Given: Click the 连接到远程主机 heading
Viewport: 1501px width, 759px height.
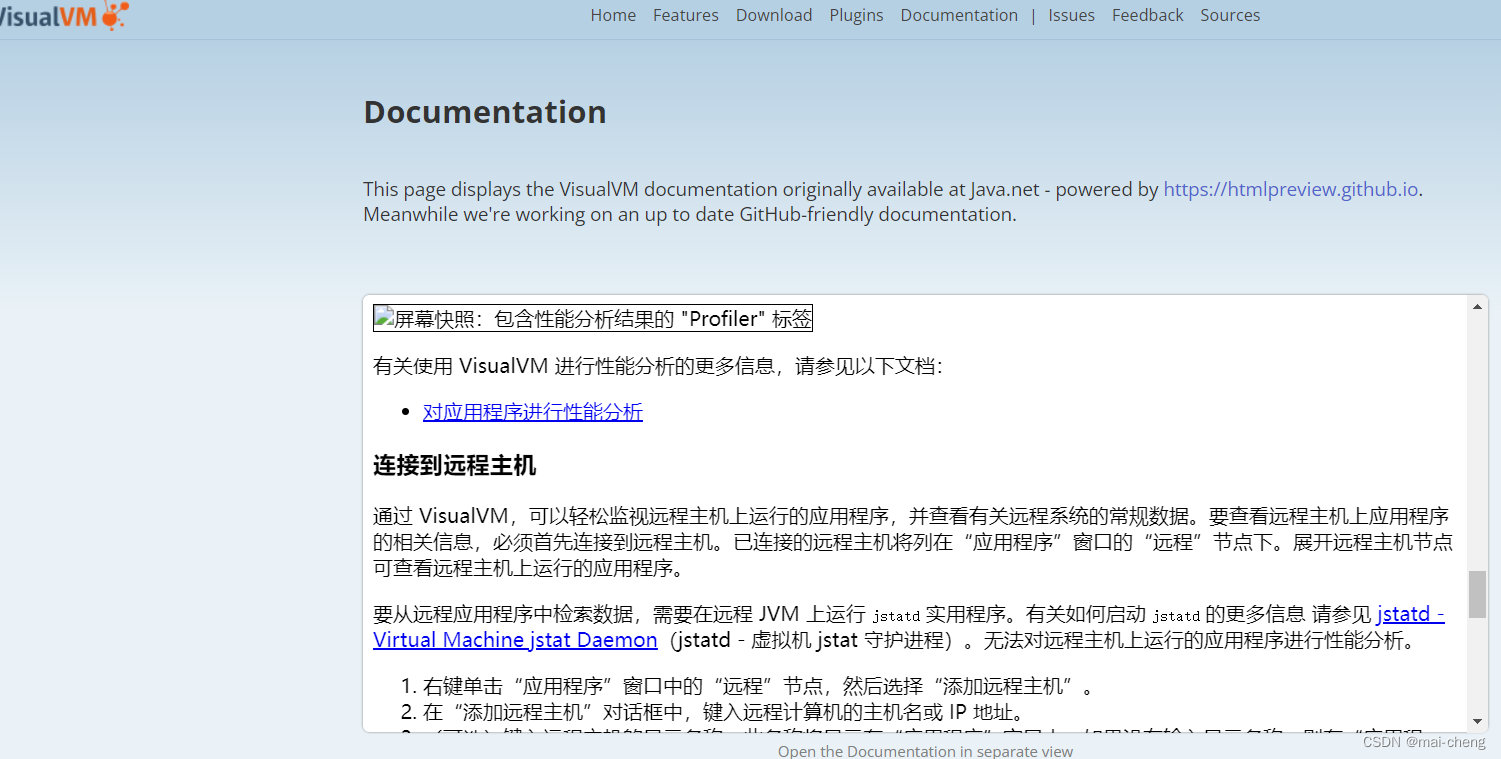Looking at the screenshot, I should 455,465.
